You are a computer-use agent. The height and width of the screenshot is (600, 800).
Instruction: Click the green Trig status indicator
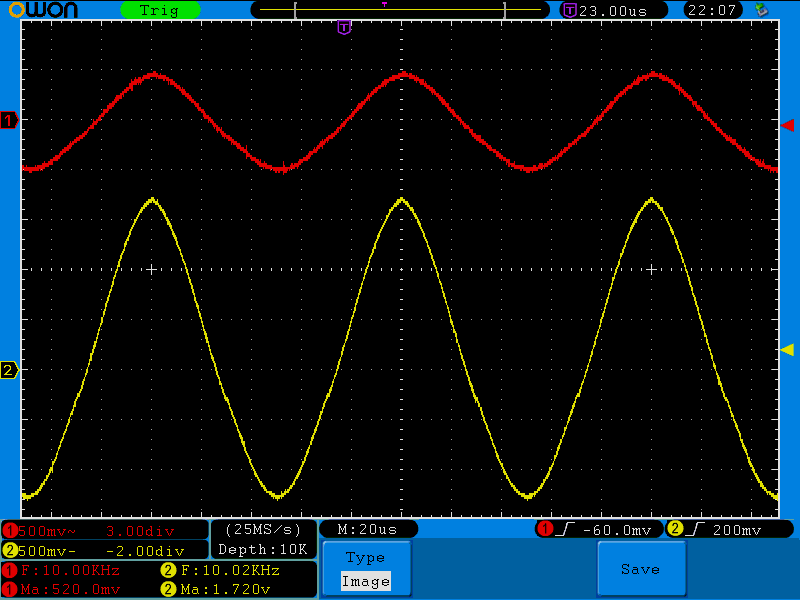tap(160, 10)
